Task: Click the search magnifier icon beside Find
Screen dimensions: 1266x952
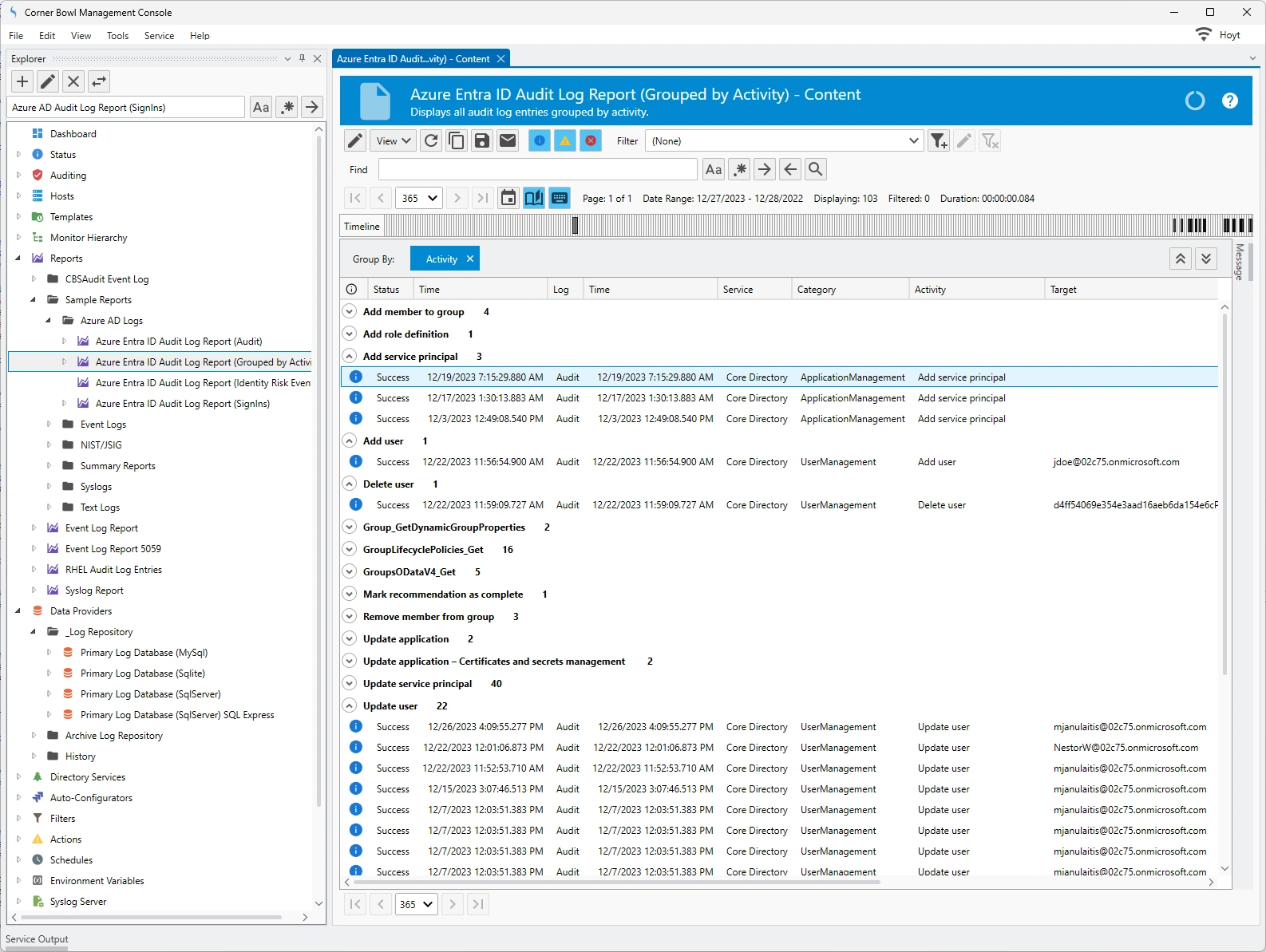Action: click(815, 169)
